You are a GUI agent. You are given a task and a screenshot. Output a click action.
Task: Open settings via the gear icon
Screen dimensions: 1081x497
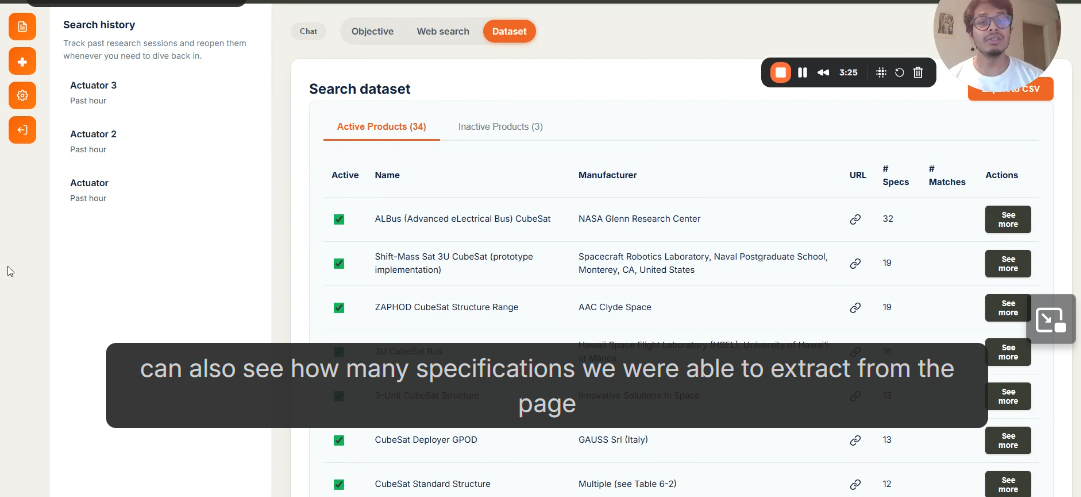pos(22,95)
